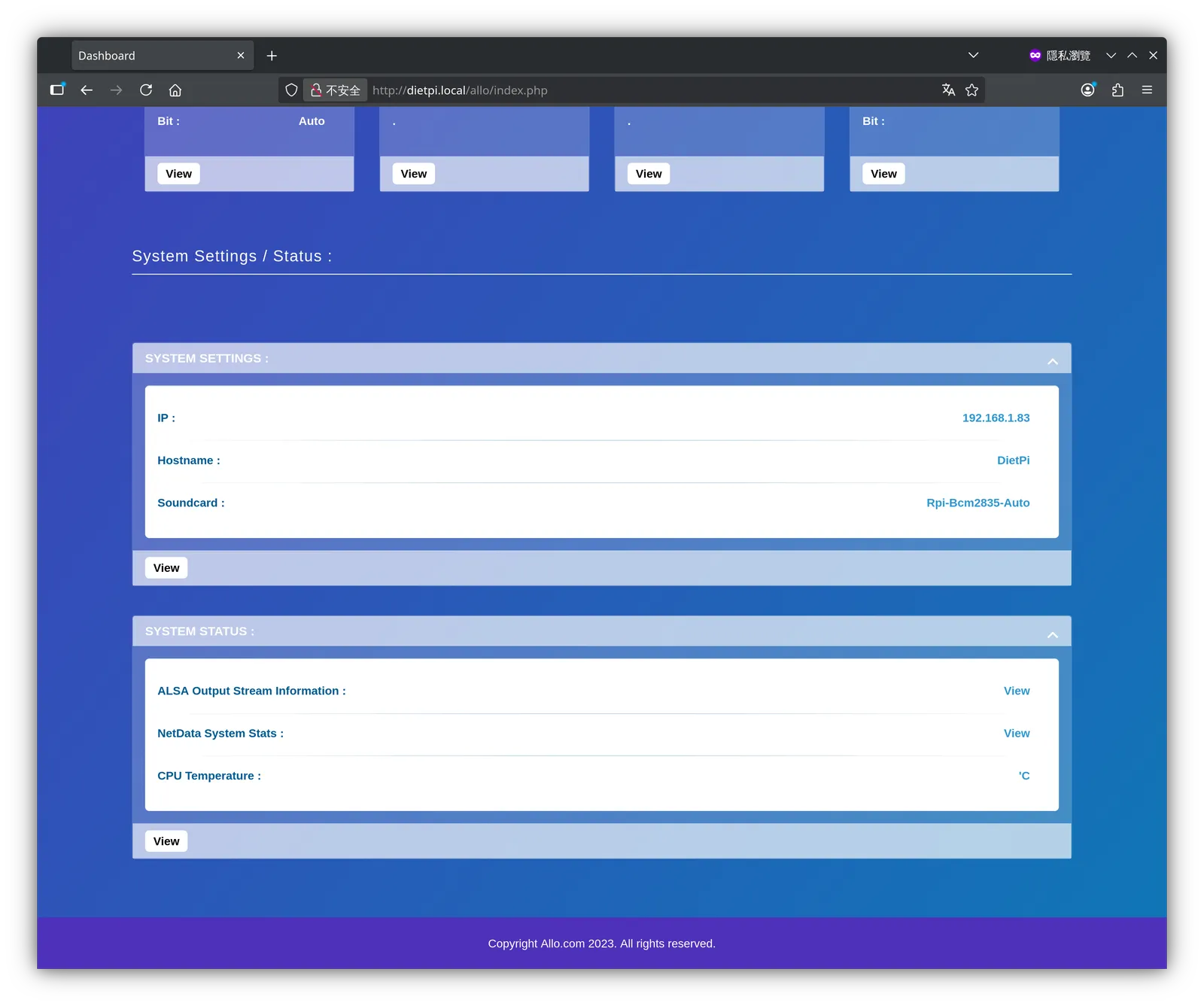Go to the browser home page
Screen dimensions: 1204x1006
coord(175,90)
